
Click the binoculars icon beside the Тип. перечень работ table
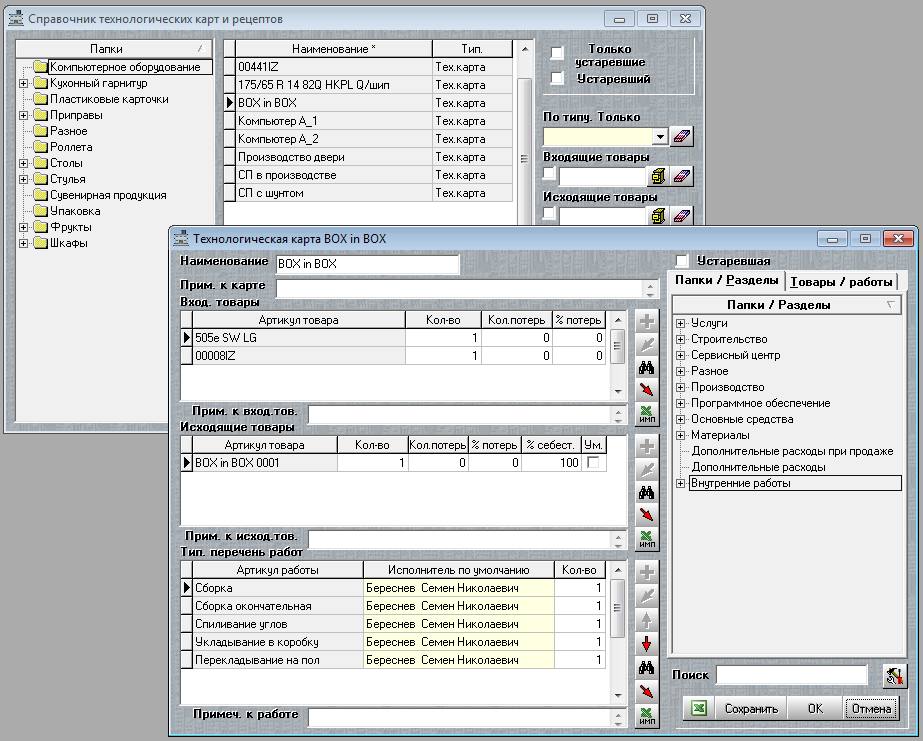tap(646, 667)
